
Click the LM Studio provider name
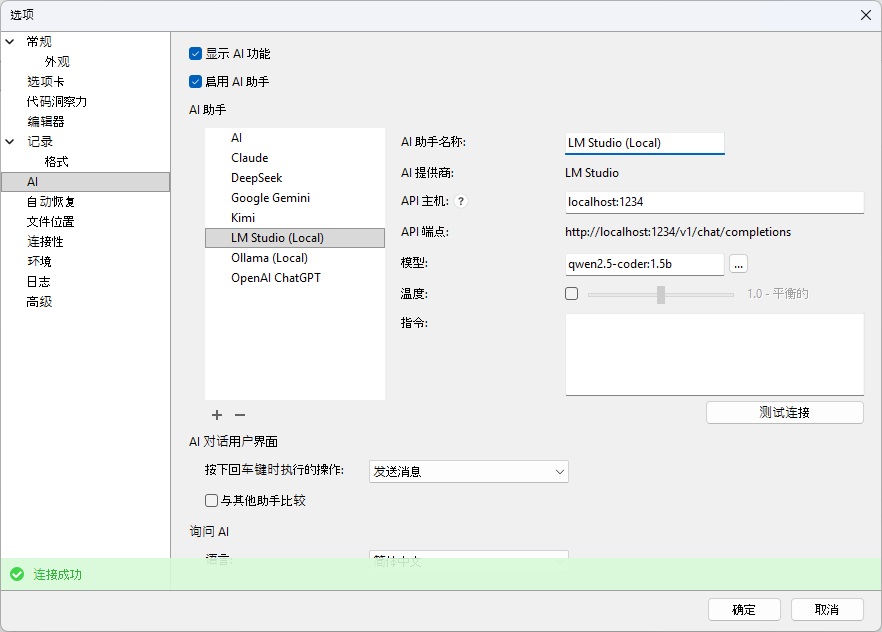click(592, 173)
